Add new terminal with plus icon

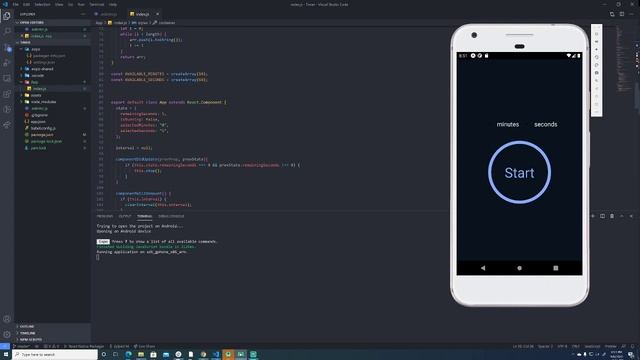coord(593,216)
